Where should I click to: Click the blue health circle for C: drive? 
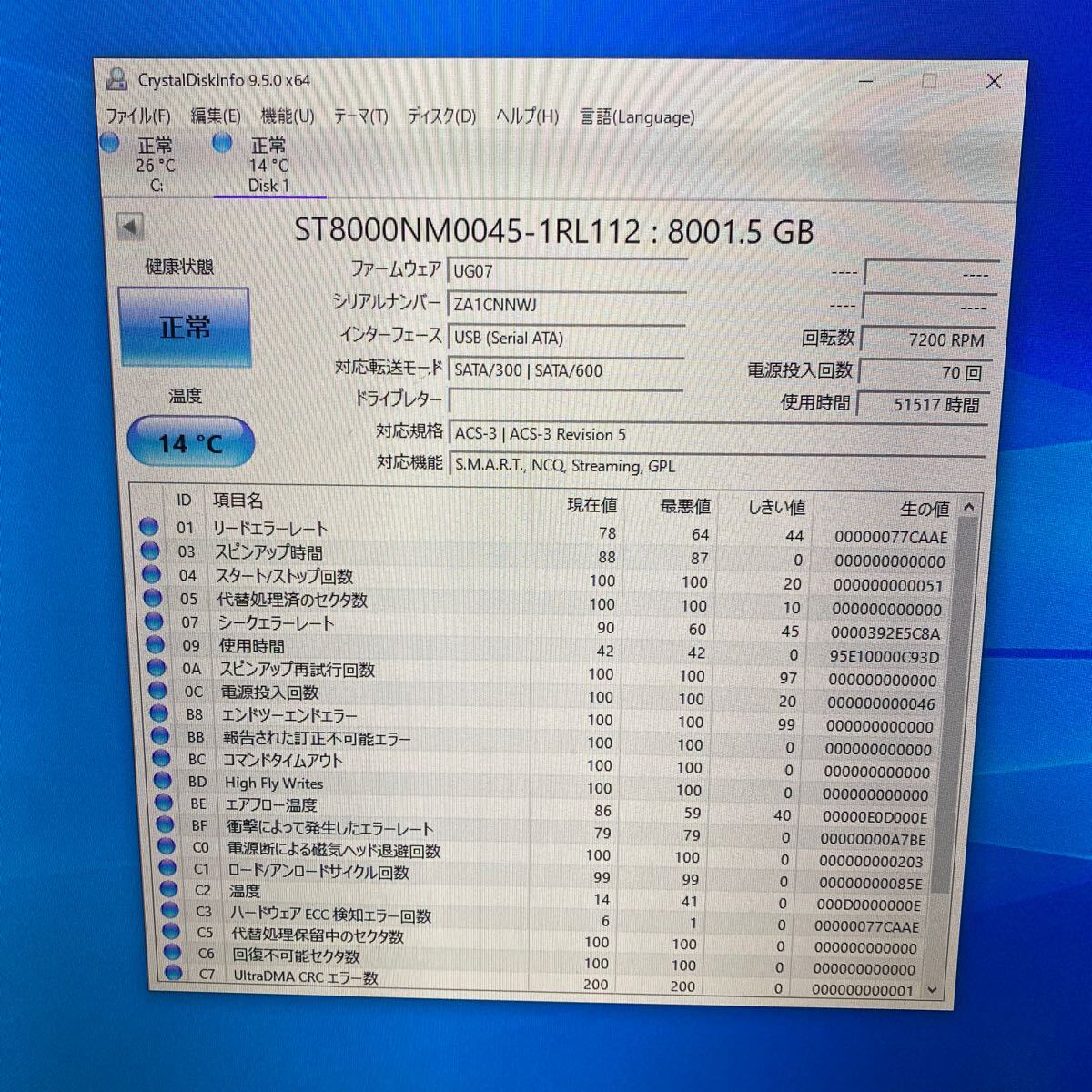tap(111, 143)
